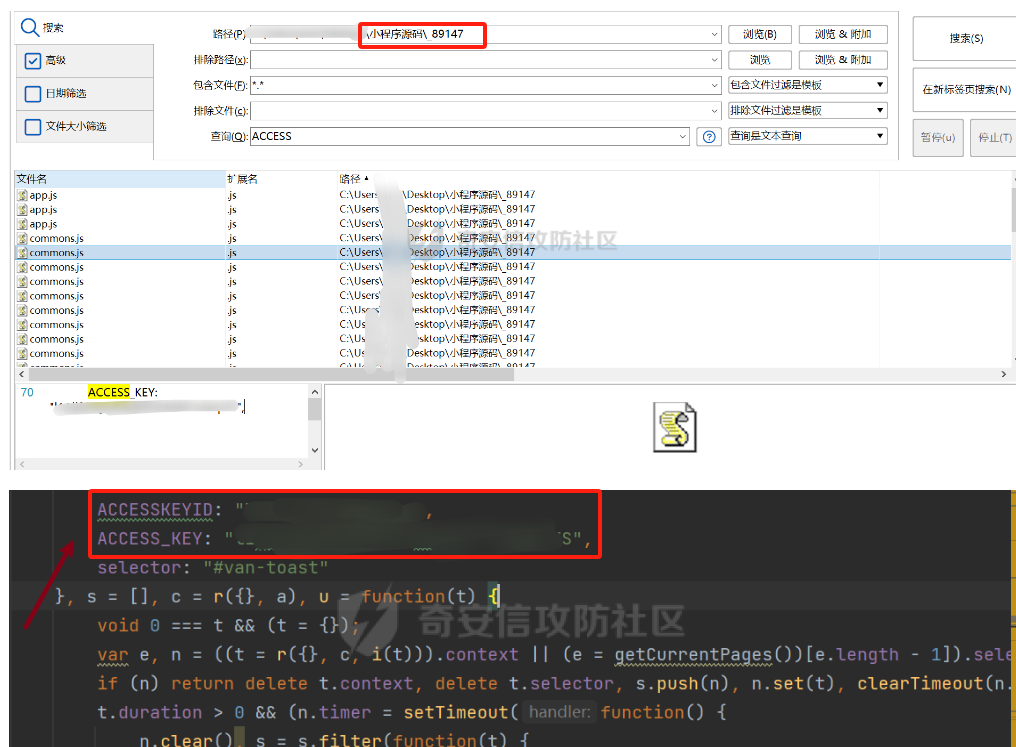Click the results list left scroll arrow

click(21, 374)
